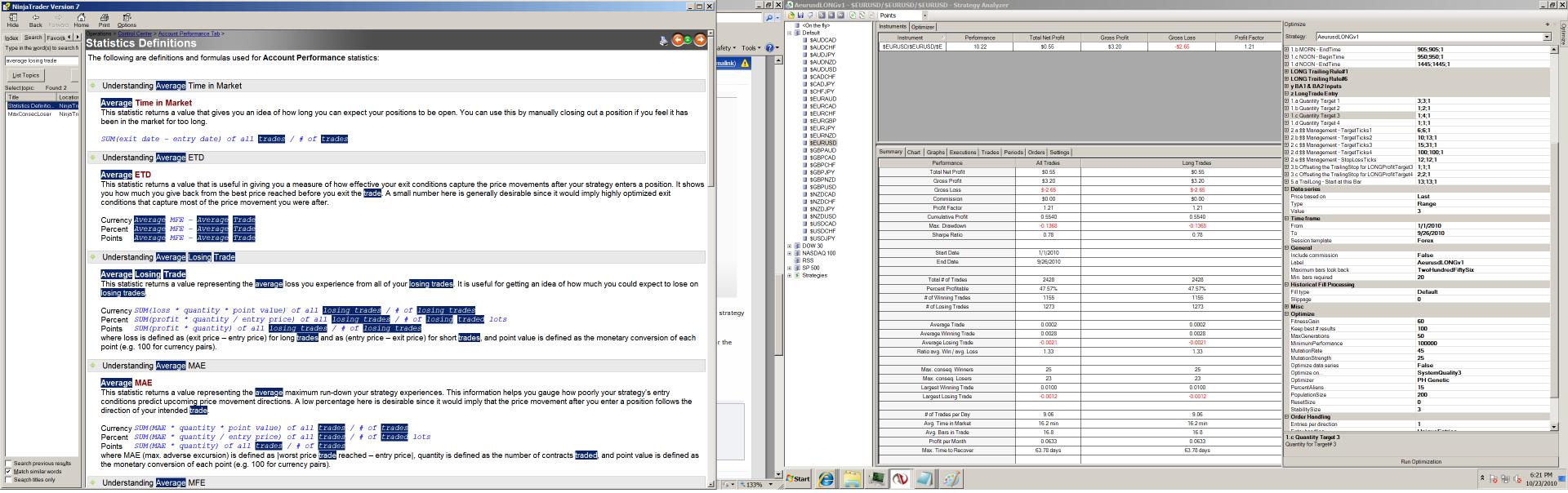The image size is (1568, 493).
Task: Open the Executions tab in analyzer
Action: [x=963, y=153]
